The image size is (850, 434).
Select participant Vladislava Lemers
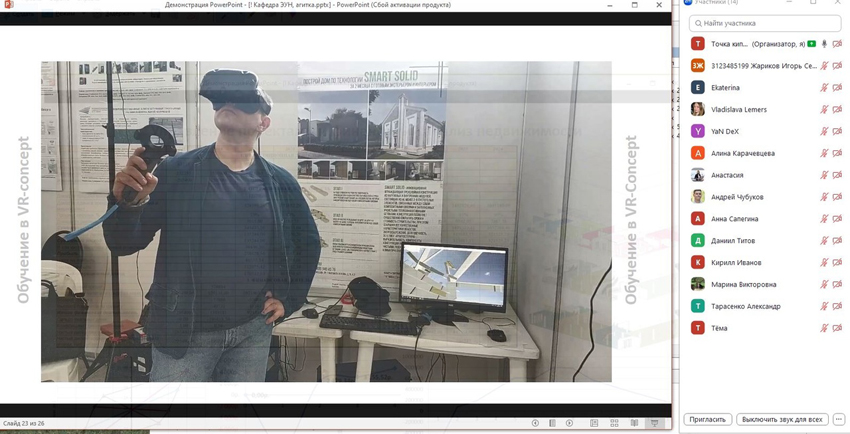click(765, 109)
